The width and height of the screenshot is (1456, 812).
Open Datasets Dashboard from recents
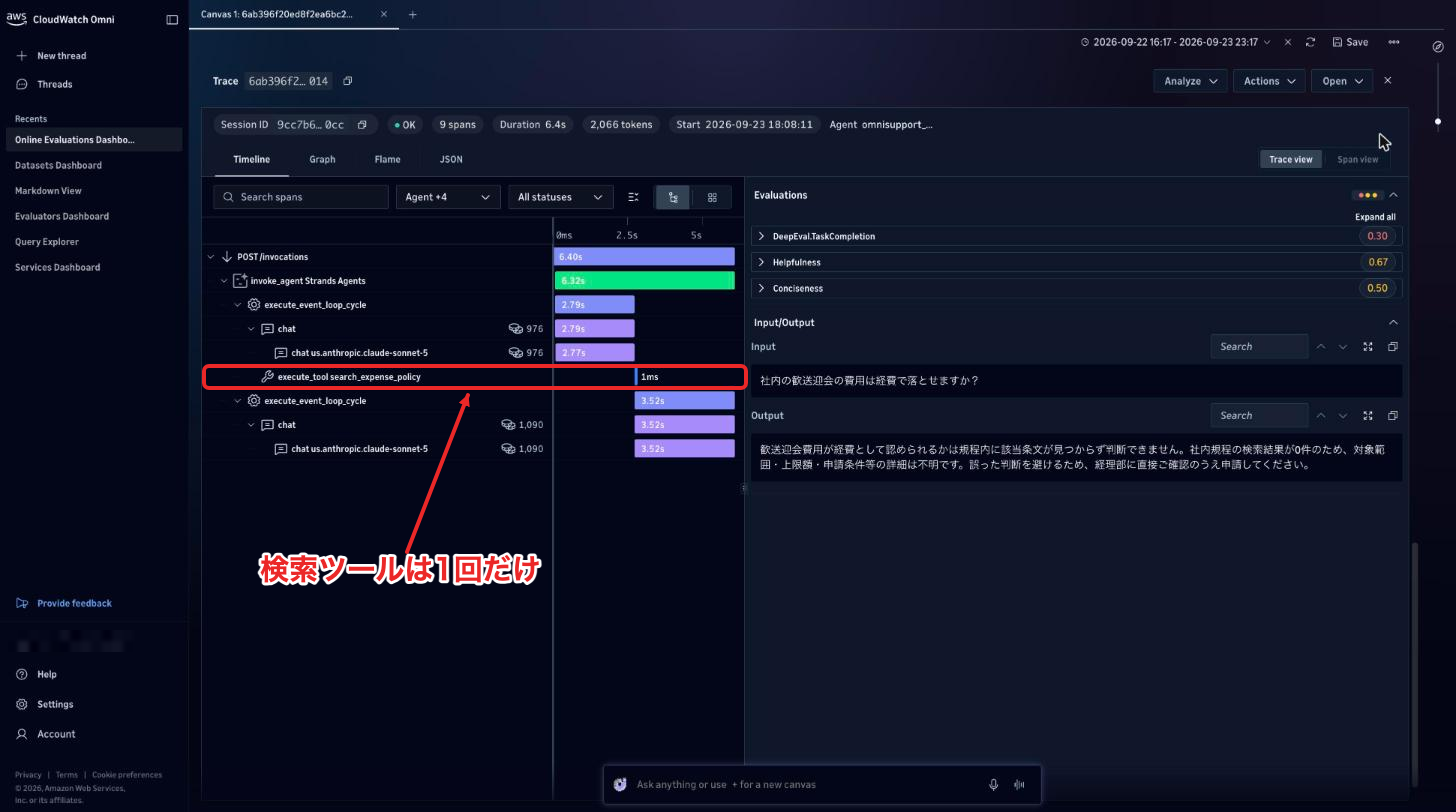[x=58, y=165]
